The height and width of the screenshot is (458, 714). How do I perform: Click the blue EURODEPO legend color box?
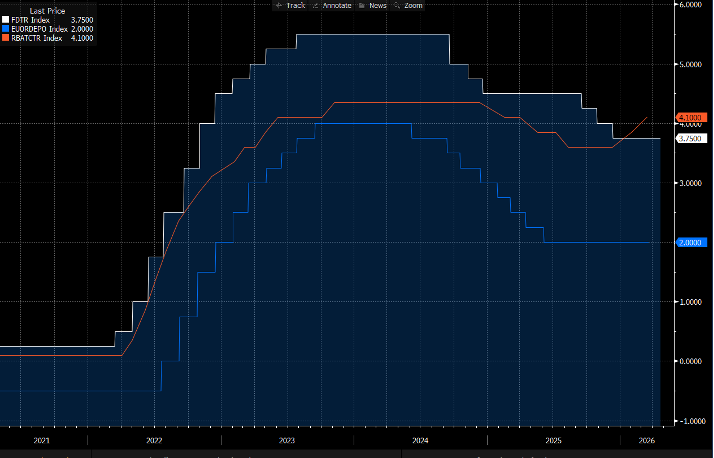tap(6, 27)
